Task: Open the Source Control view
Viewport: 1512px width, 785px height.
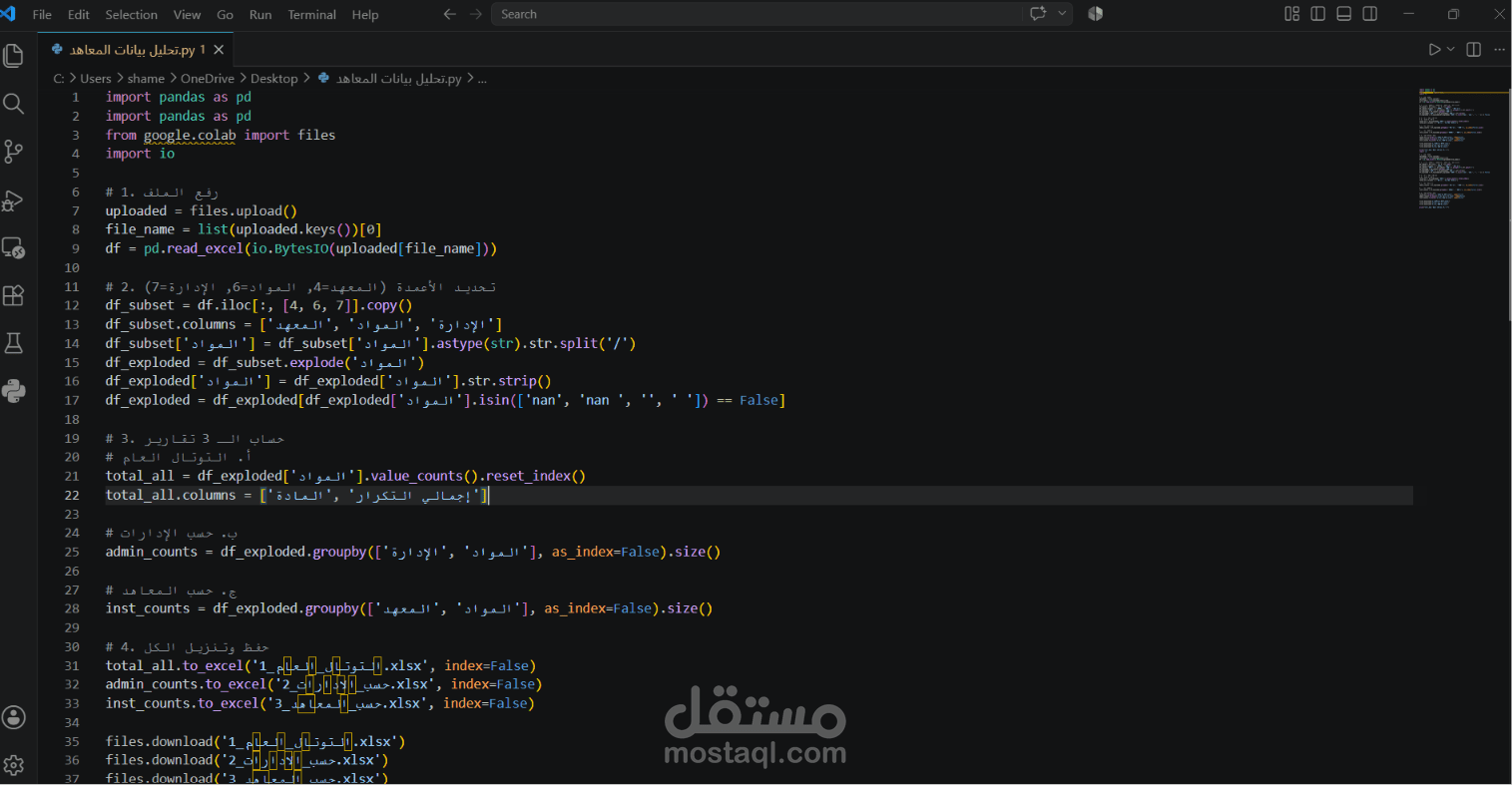Action: pyautogui.click(x=14, y=152)
